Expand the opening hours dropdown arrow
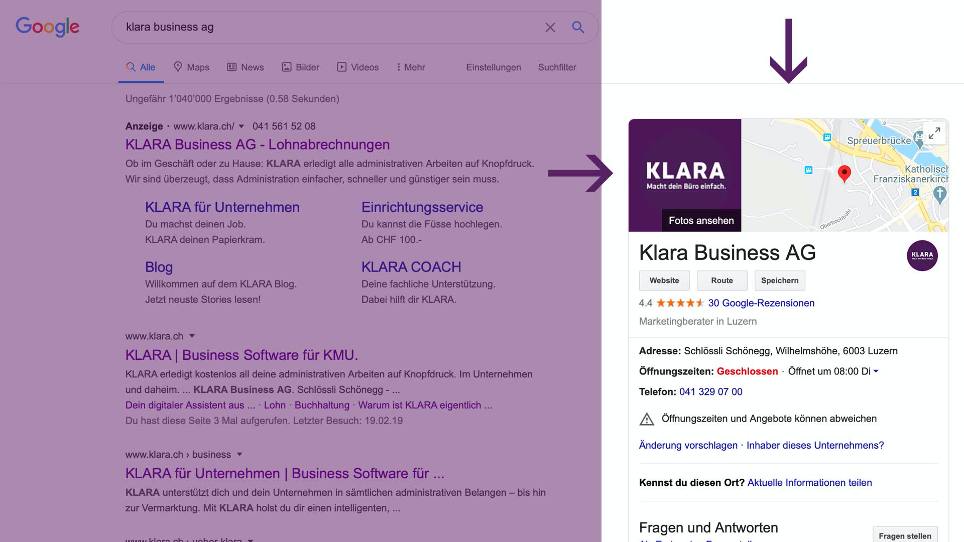The image size is (964, 542). click(876, 371)
